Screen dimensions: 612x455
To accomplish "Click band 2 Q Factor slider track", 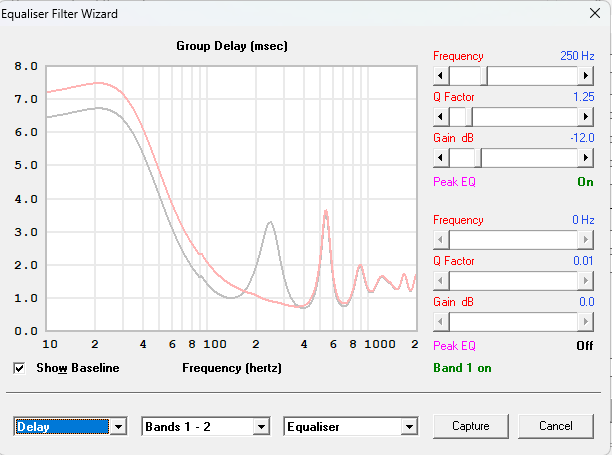I will tap(513, 281).
